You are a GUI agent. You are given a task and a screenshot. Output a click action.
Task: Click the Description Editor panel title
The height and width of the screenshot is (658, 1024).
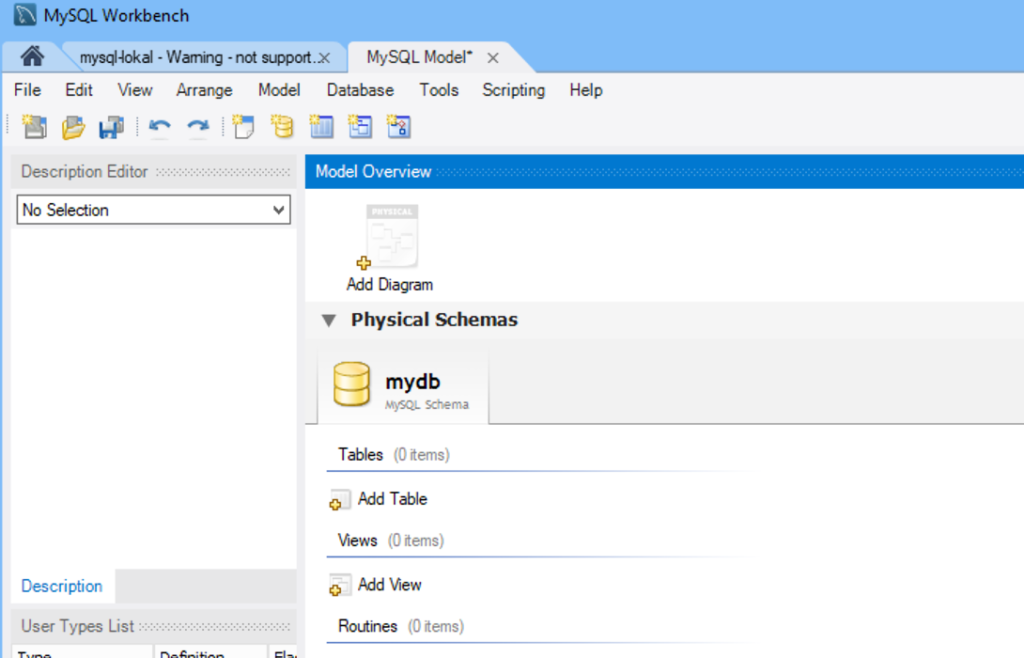click(x=84, y=172)
